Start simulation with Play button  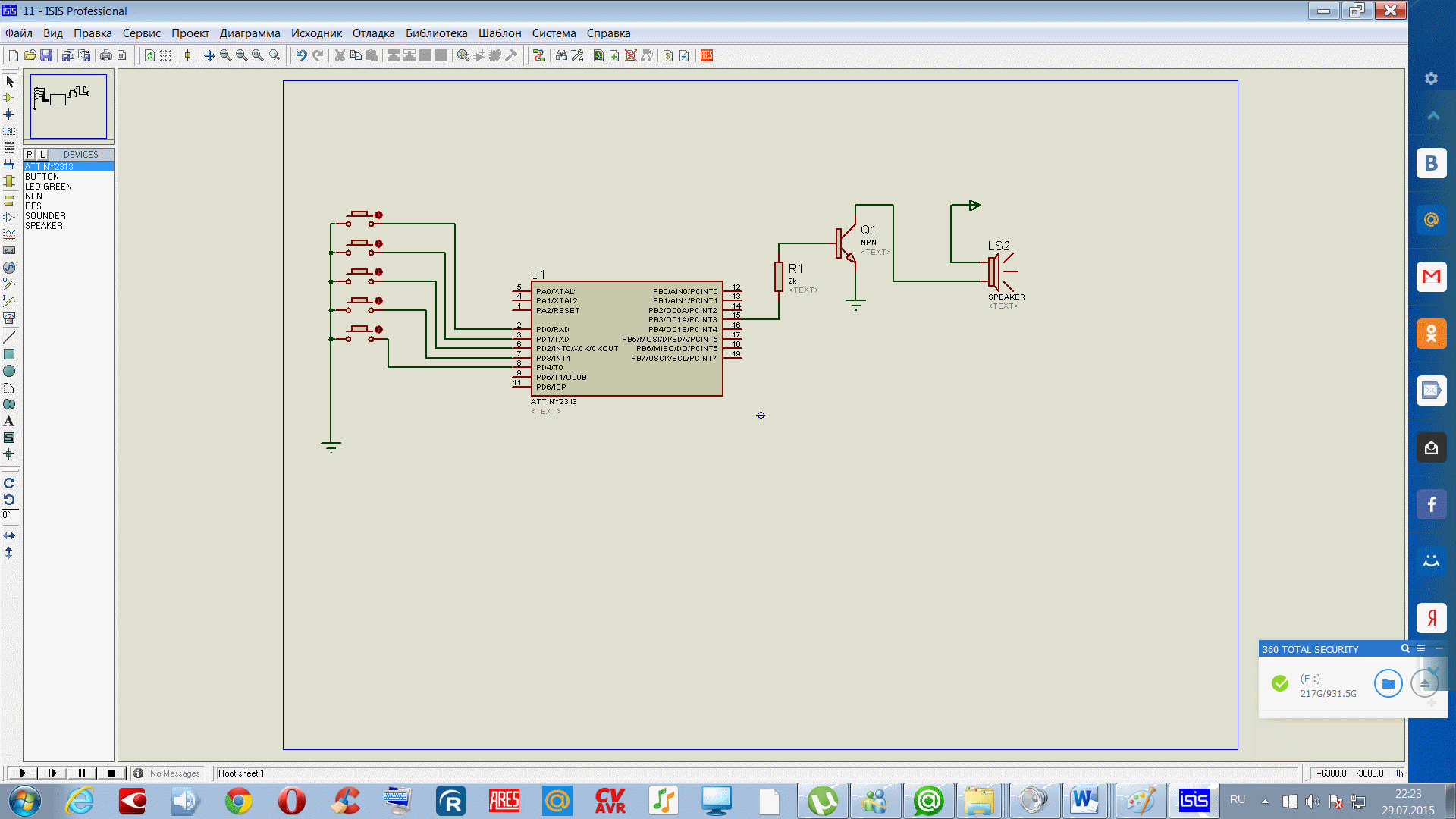pyautogui.click(x=22, y=773)
